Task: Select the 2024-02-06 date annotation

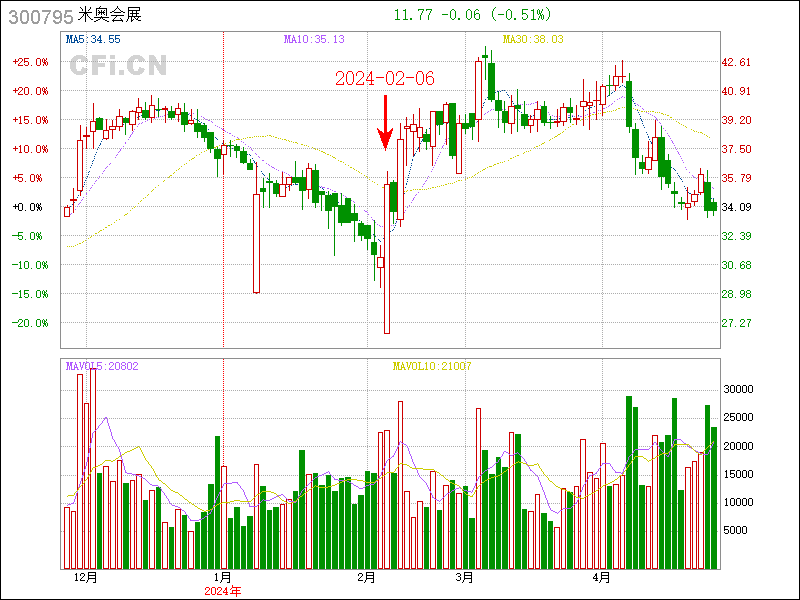Action: point(385,78)
